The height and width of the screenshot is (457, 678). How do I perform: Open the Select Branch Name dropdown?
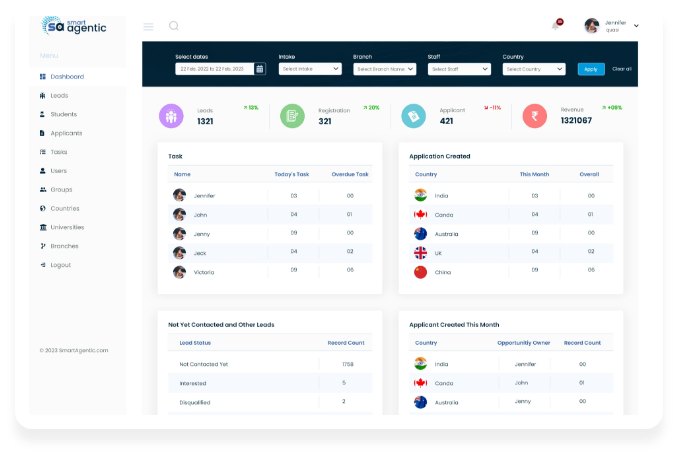[x=385, y=69]
